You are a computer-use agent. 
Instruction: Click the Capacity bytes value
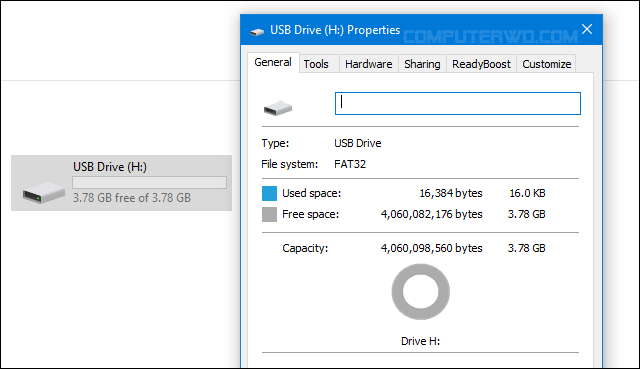[x=431, y=248]
